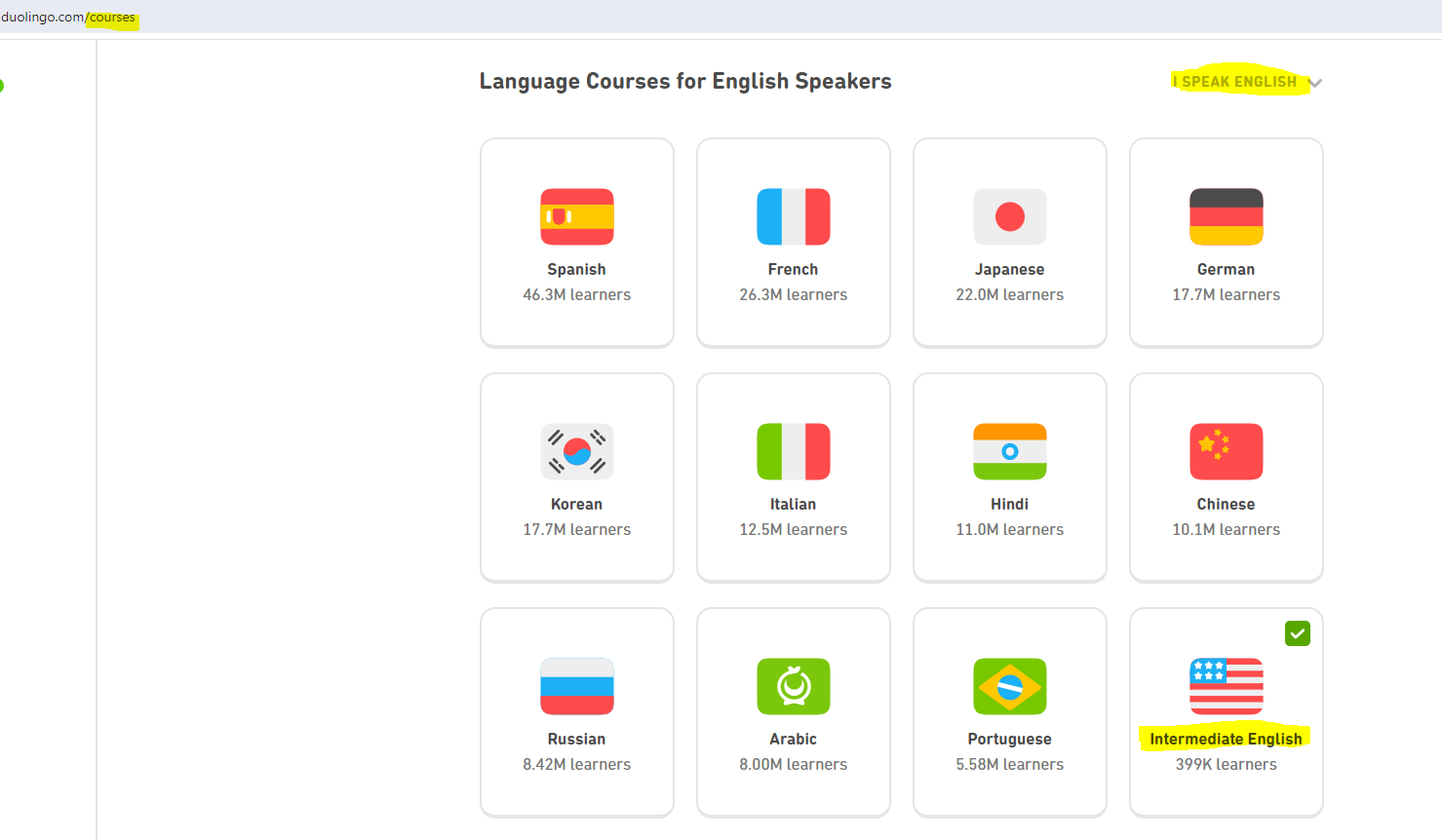Click the 46.3M learners text
The height and width of the screenshot is (840, 1442).
click(577, 294)
